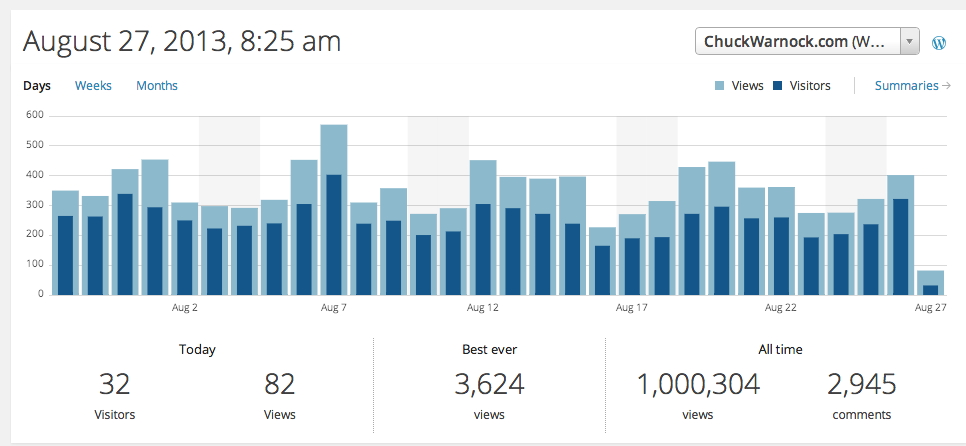Click the light blue Views legend swatch
The width and height of the screenshot is (966, 446).
720,86
